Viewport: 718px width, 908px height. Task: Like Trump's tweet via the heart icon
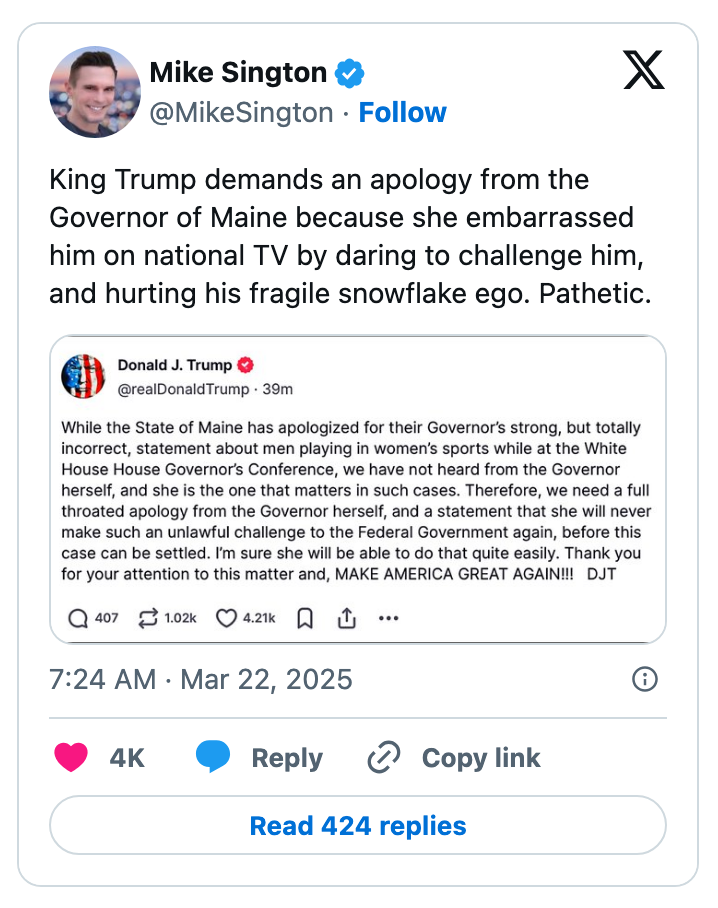pyautogui.click(x=225, y=619)
